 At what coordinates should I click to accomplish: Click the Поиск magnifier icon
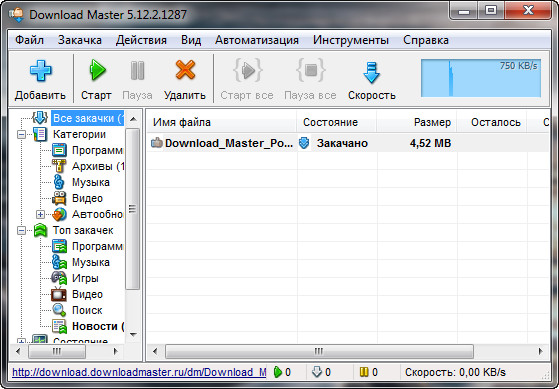pyautogui.click(x=59, y=310)
